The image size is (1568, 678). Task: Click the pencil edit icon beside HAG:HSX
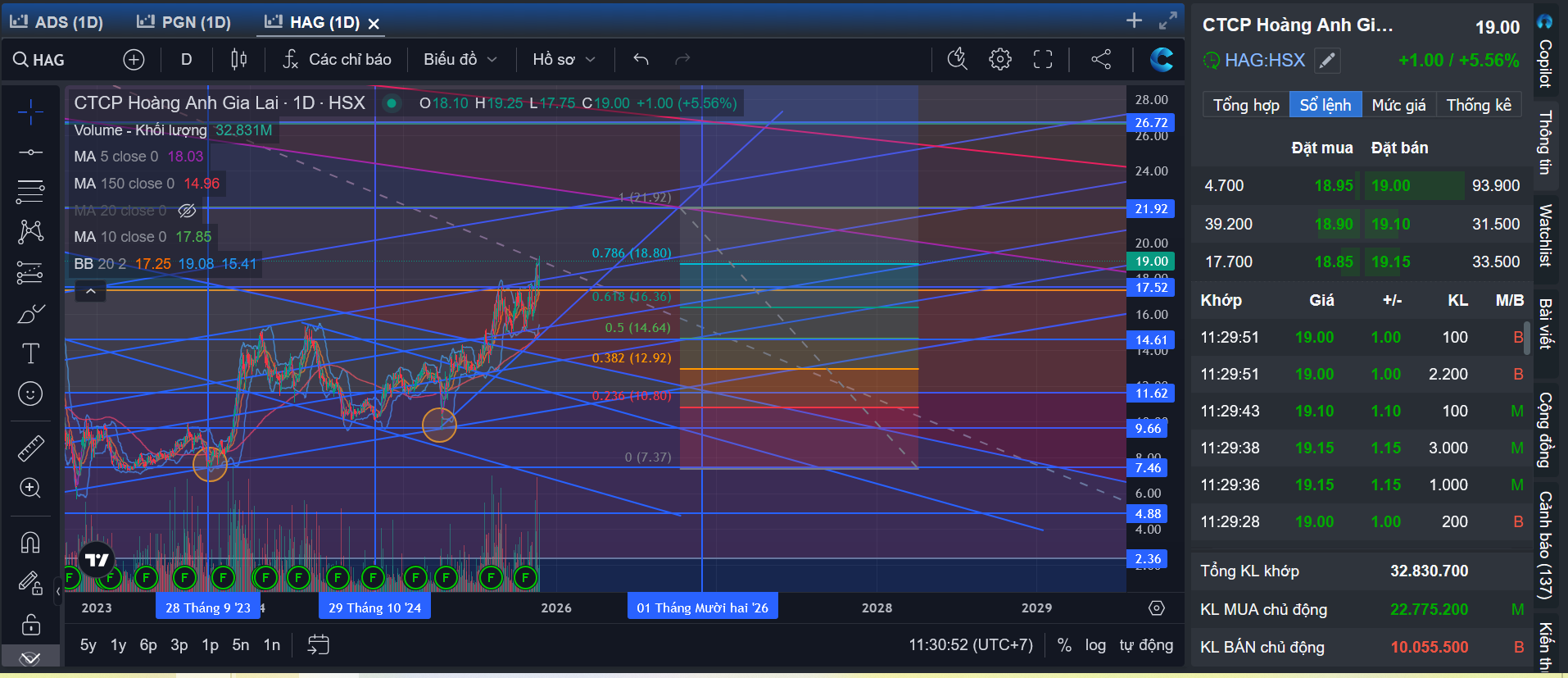click(1327, 60)
